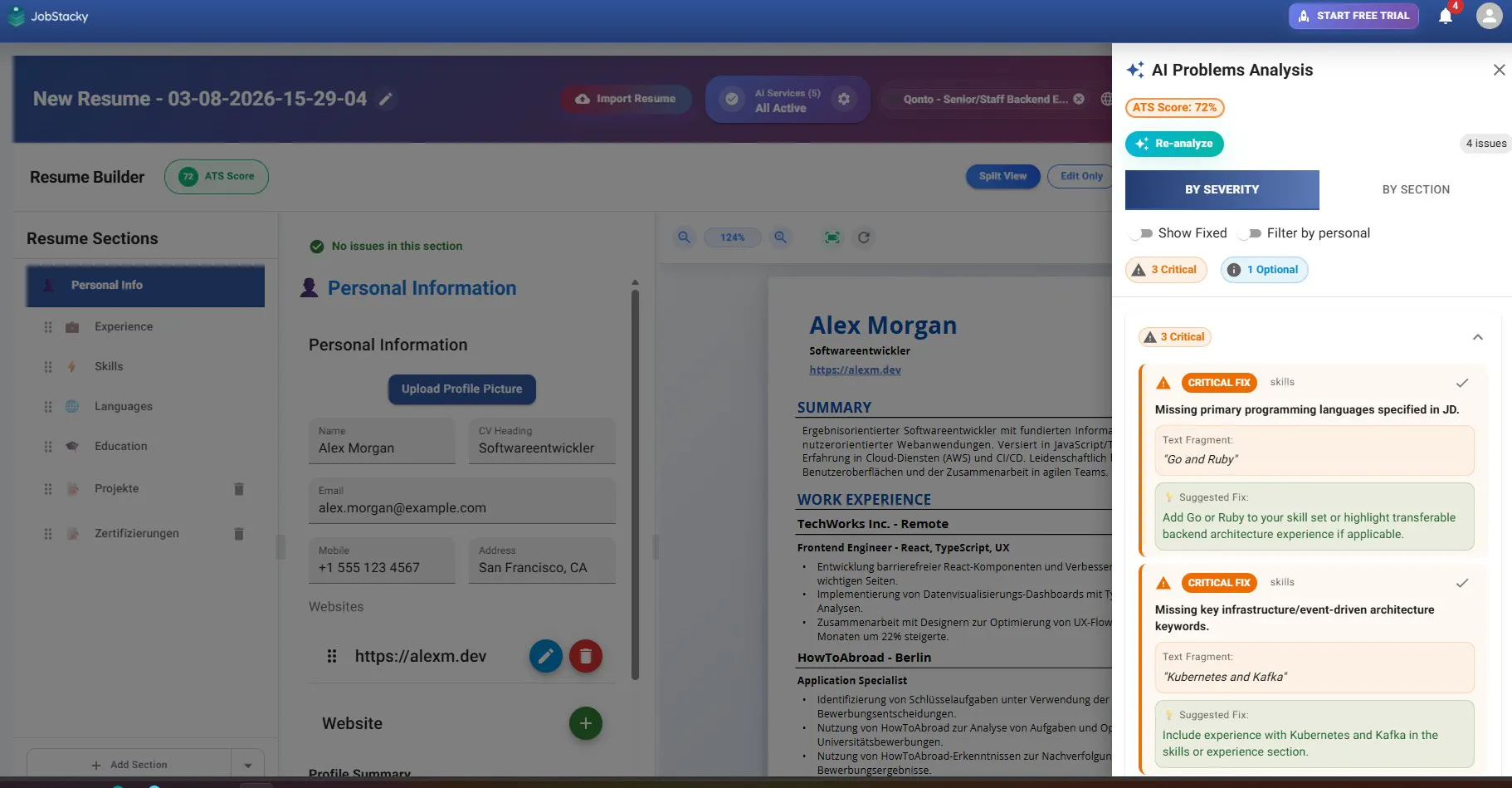Fit the resume preview to screen
Image resolution: width=1512 pixels, height=788 pixels.
point(832,237)
